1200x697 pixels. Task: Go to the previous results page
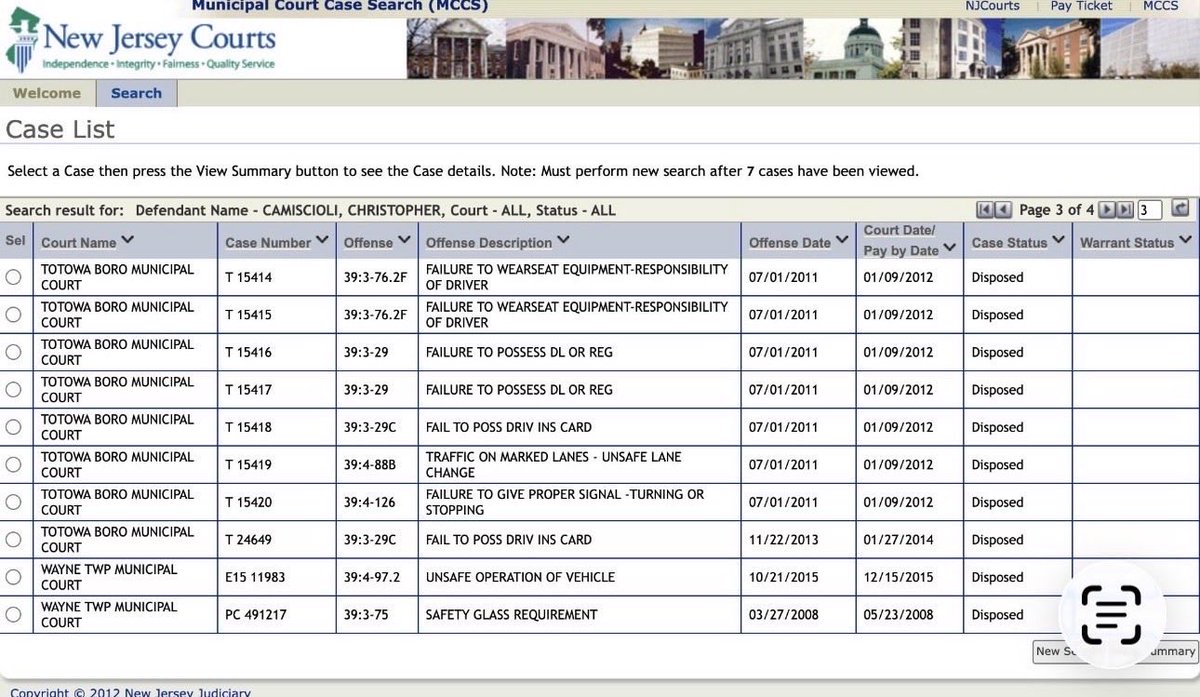click(1005, 209)
